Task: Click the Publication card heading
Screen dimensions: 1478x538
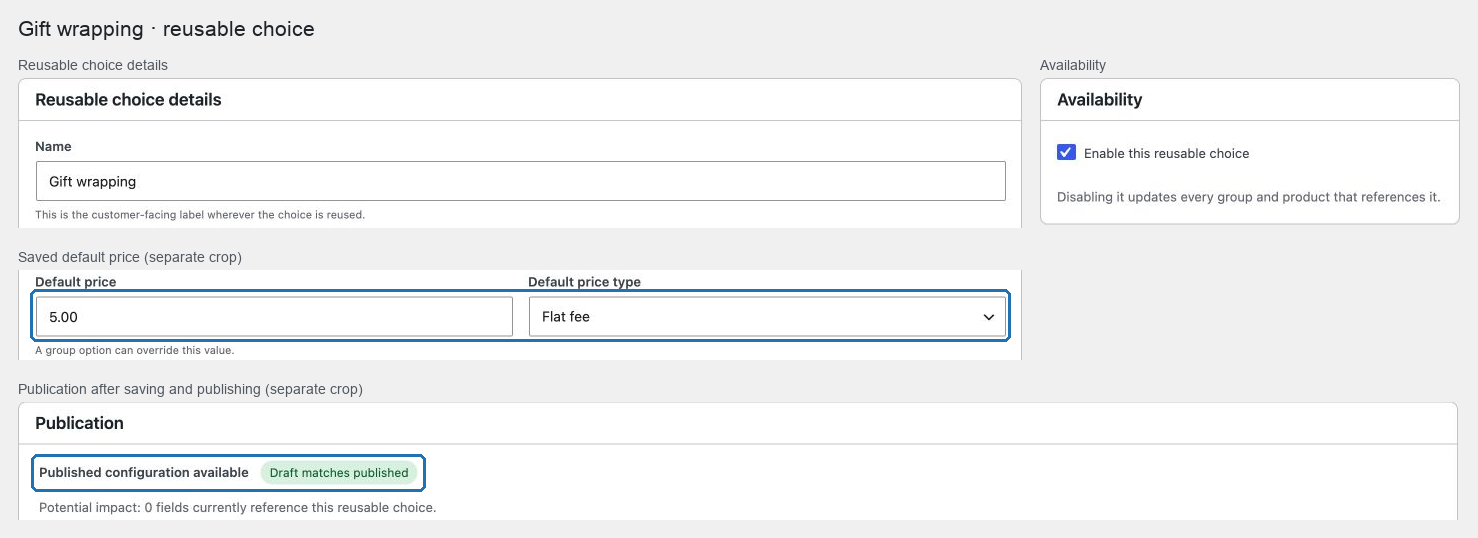Action: pyautogui.click(x=79, y=423)
